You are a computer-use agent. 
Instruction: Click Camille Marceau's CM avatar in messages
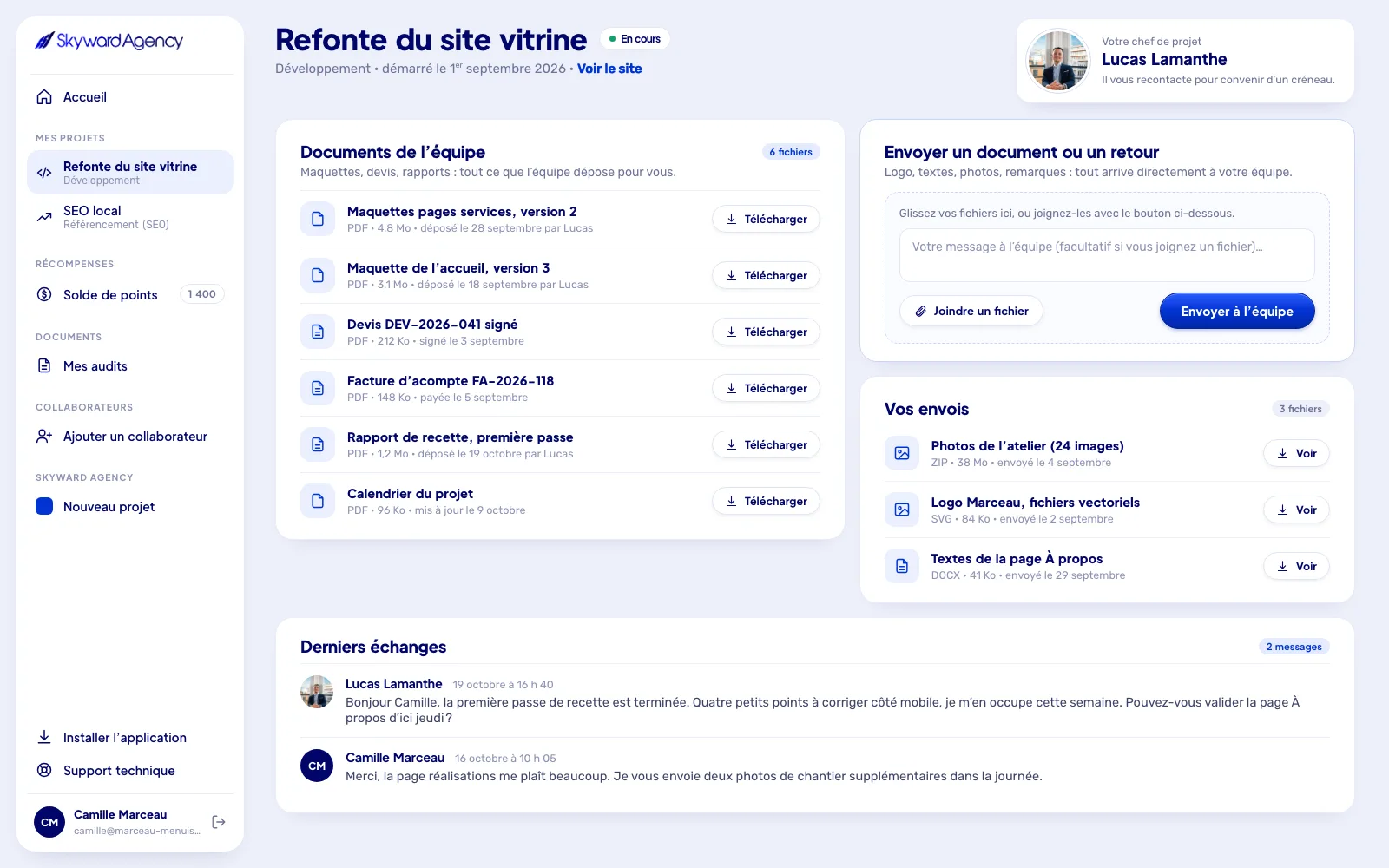coord(317,766)
